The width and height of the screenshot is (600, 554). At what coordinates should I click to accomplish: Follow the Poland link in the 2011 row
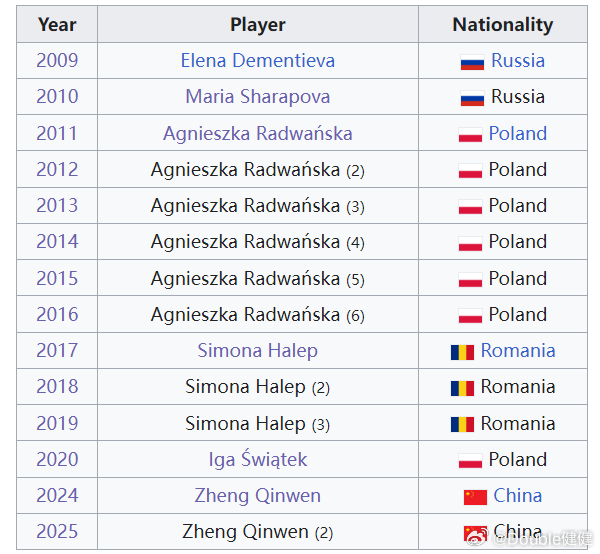518,134
